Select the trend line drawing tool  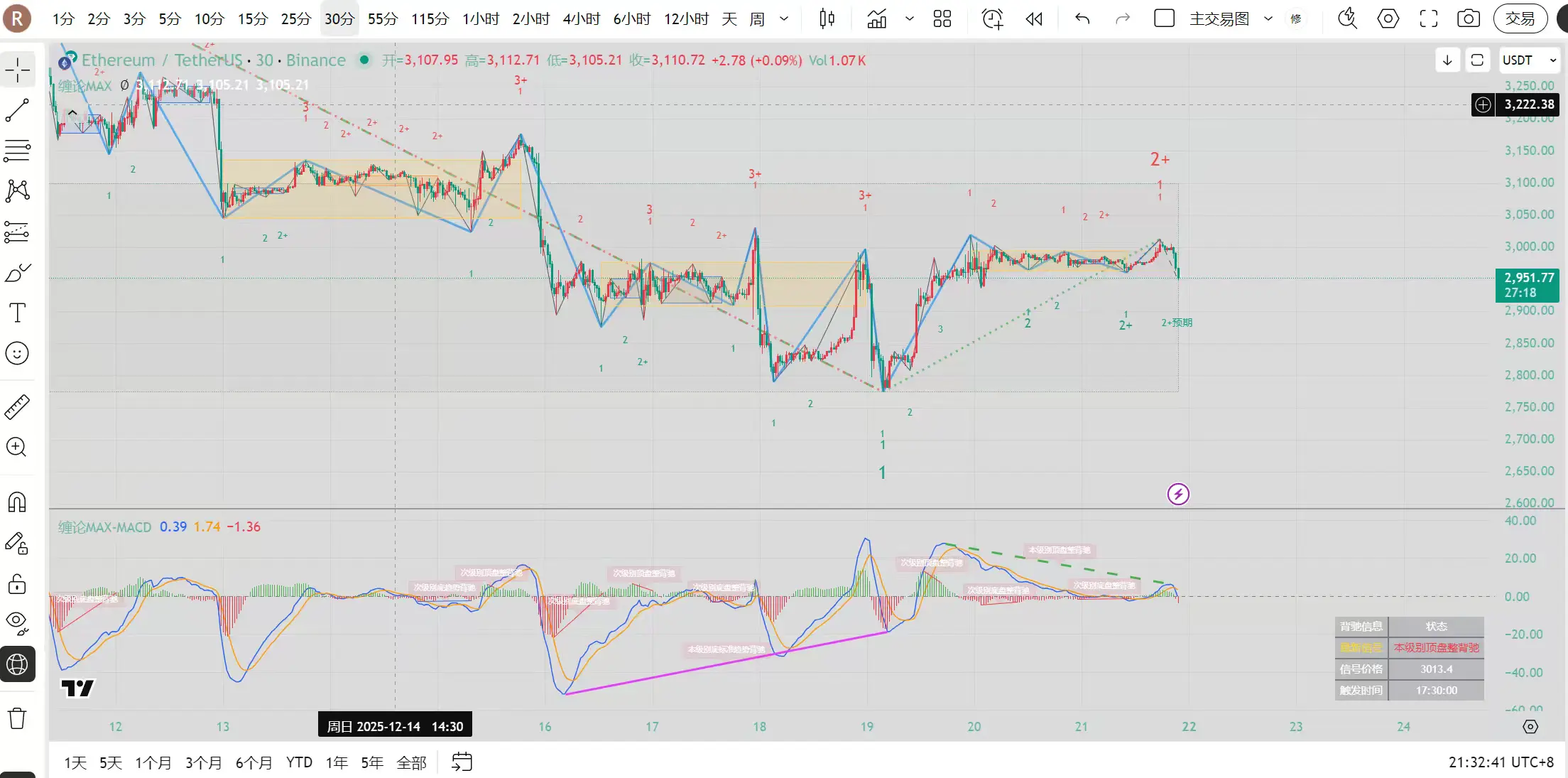coord(17,110)
